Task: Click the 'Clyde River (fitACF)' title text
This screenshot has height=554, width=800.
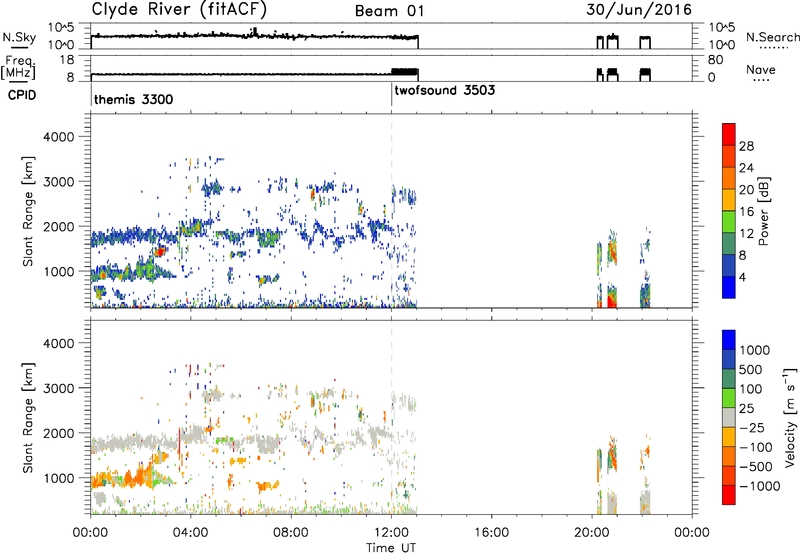Action: [179, 9]
